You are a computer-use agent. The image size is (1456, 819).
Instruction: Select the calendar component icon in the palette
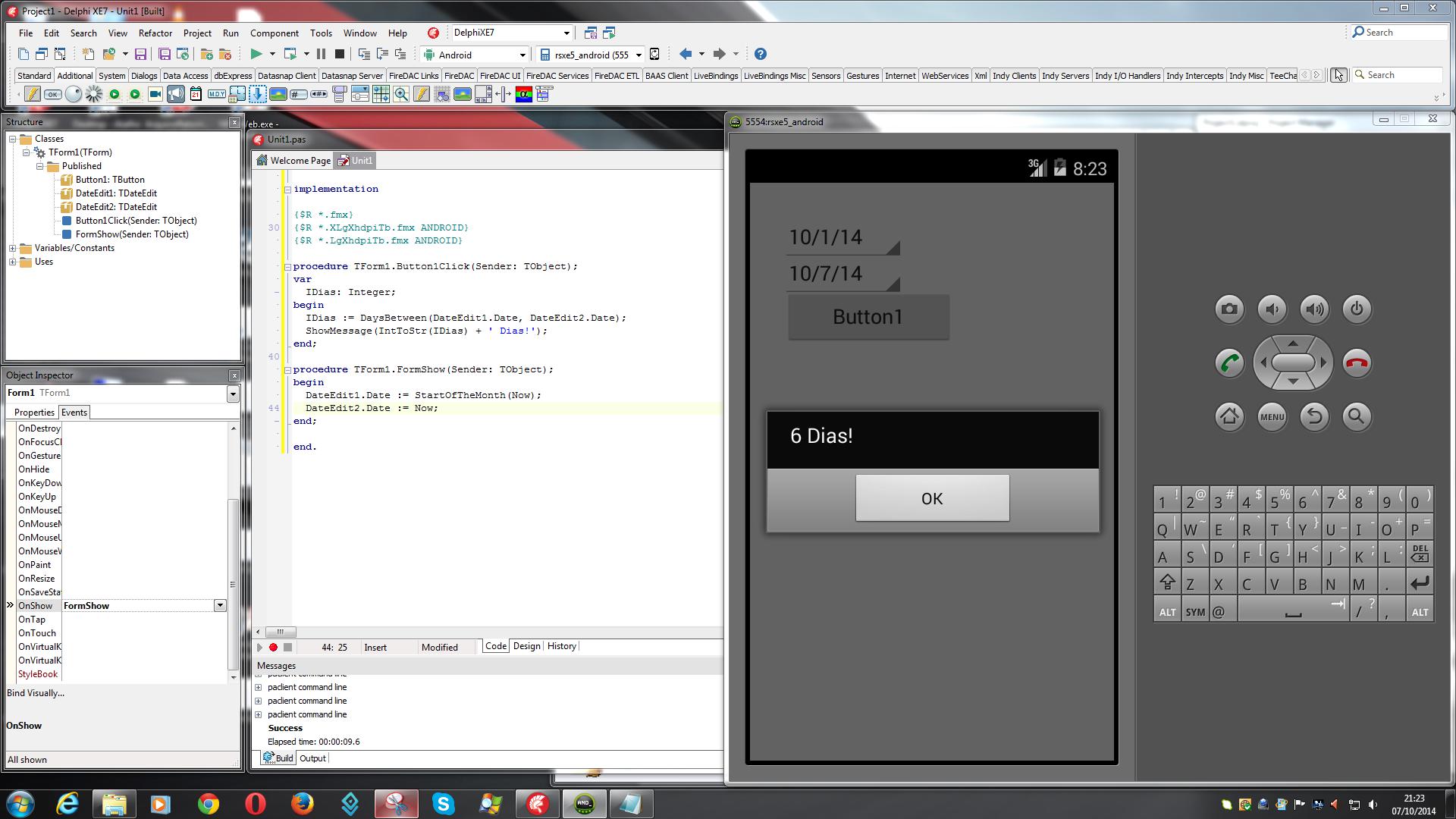tap(196, 94)
